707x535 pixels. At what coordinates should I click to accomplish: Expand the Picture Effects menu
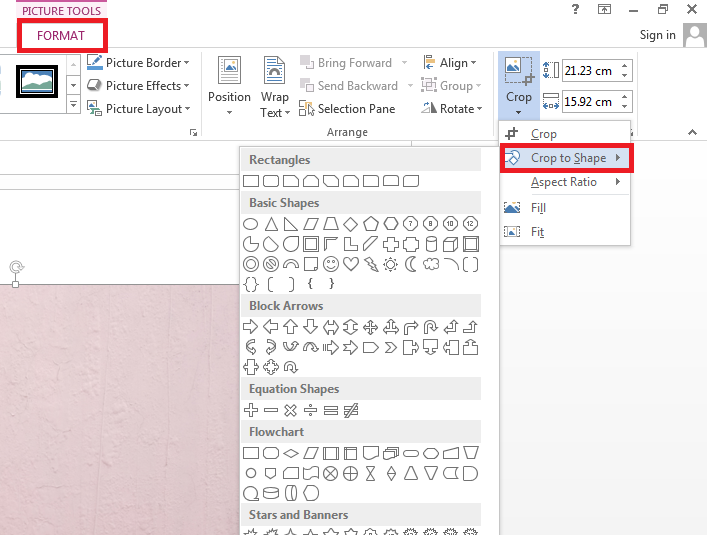[x=138, y=86]
